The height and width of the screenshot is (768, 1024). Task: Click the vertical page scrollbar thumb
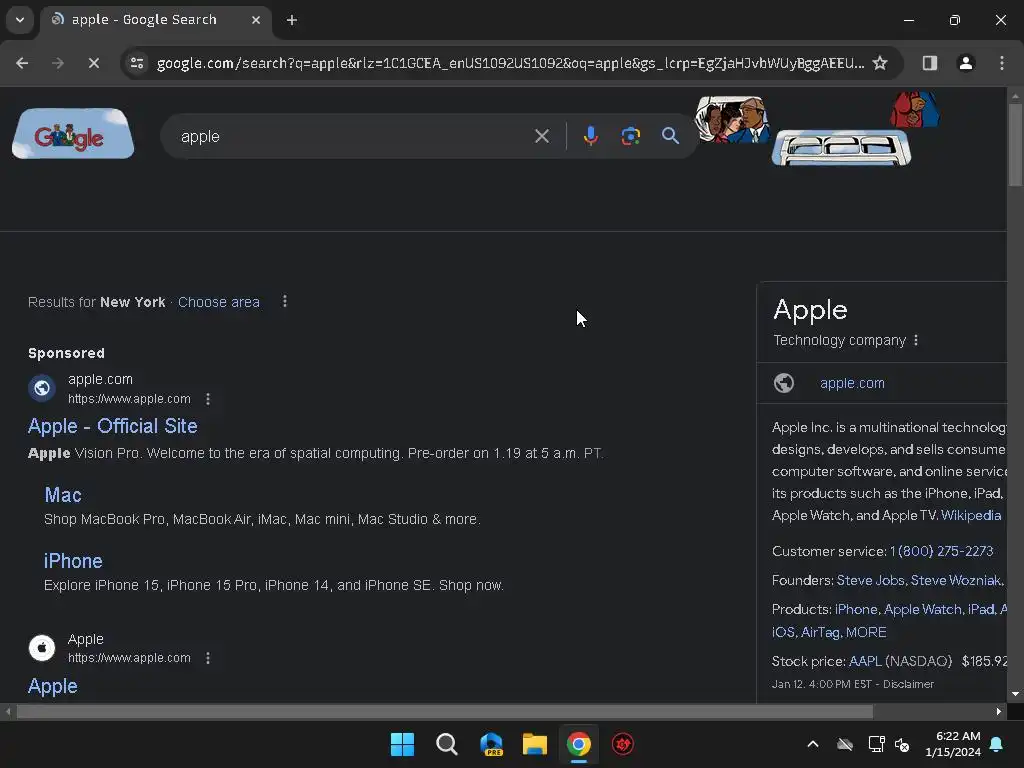click(1015, 145)
